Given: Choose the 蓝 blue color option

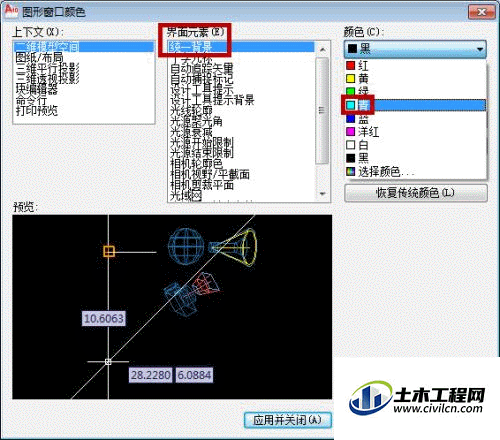Looking at the screenshot, I should (415, 119).
